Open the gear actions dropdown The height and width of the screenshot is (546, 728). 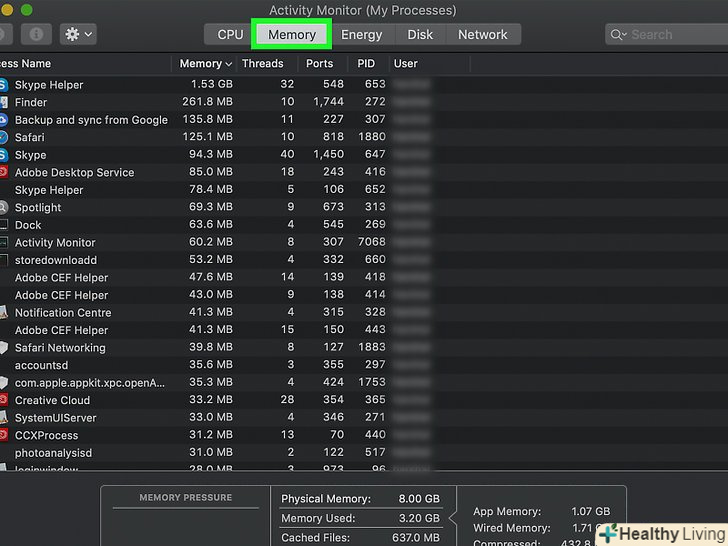pyautogui.click(x=78, y=34)
